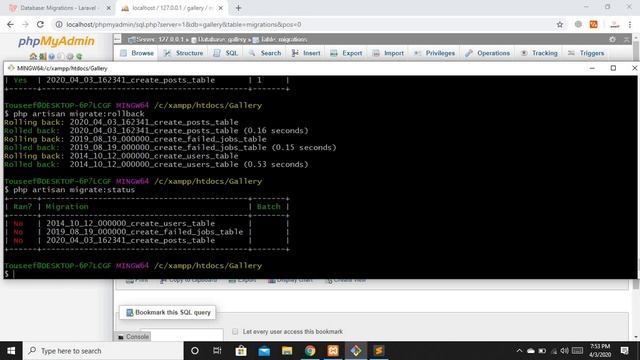Open Google Chrome from taskbar
This screenshot has height=360, width=640.
(x=310, y=351)
